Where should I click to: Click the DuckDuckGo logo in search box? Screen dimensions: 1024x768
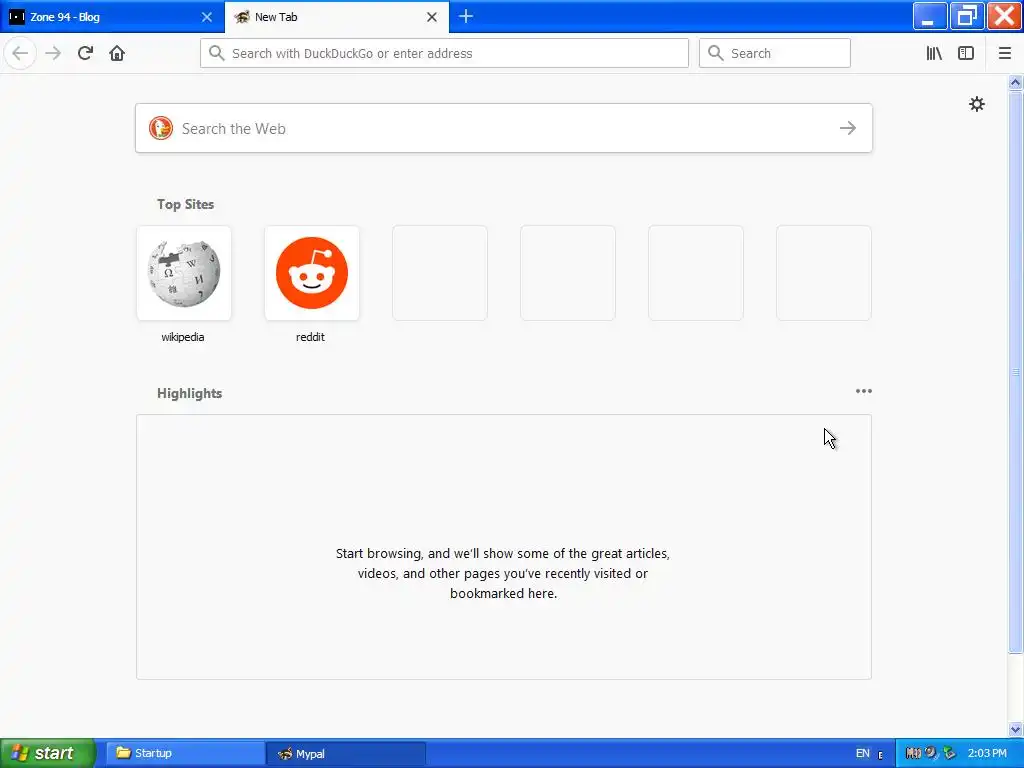point(161,128)
